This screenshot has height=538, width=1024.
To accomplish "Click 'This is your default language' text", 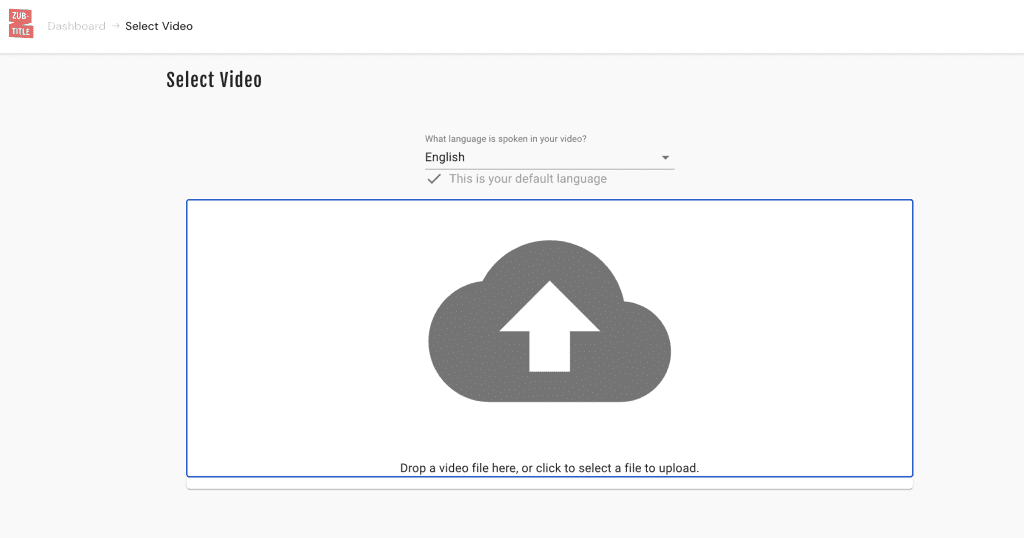I will (x=528, y=179).
